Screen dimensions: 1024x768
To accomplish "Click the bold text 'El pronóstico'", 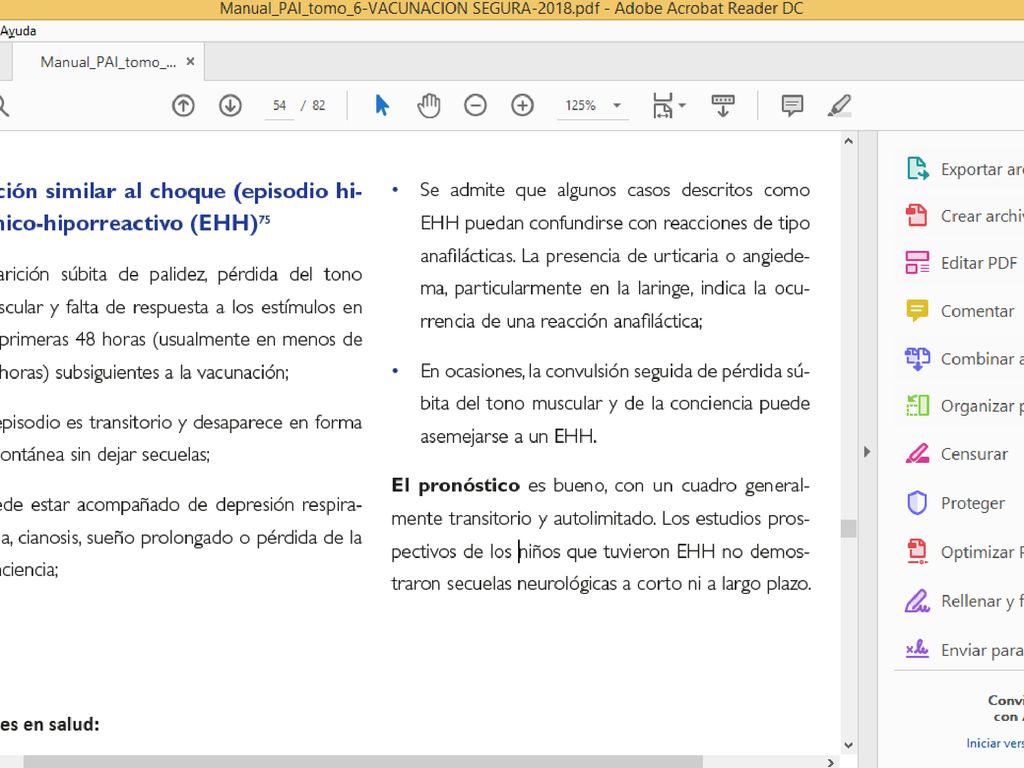I will coord(456,485).
